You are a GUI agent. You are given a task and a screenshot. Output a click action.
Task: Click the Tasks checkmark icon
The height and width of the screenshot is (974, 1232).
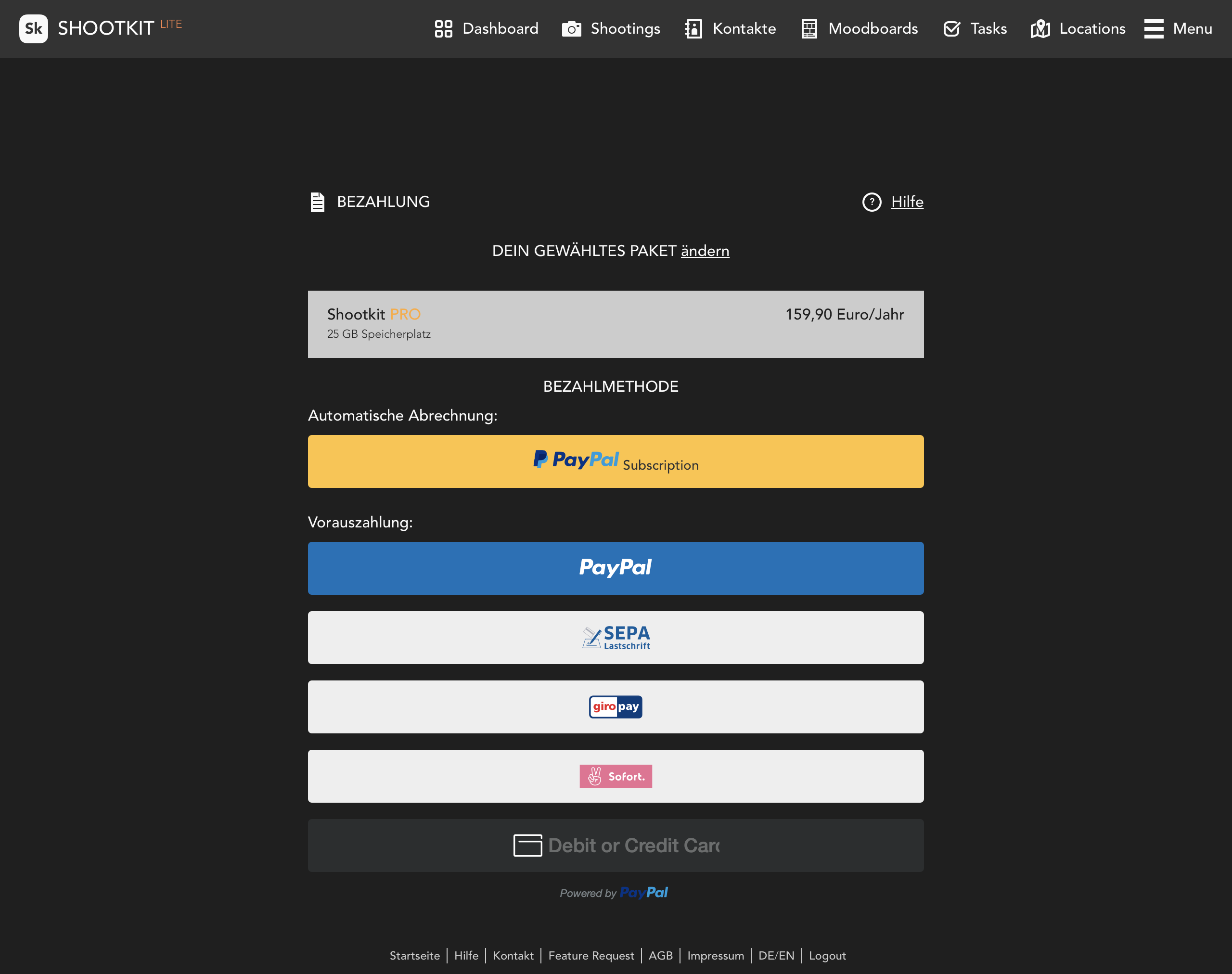952,28
